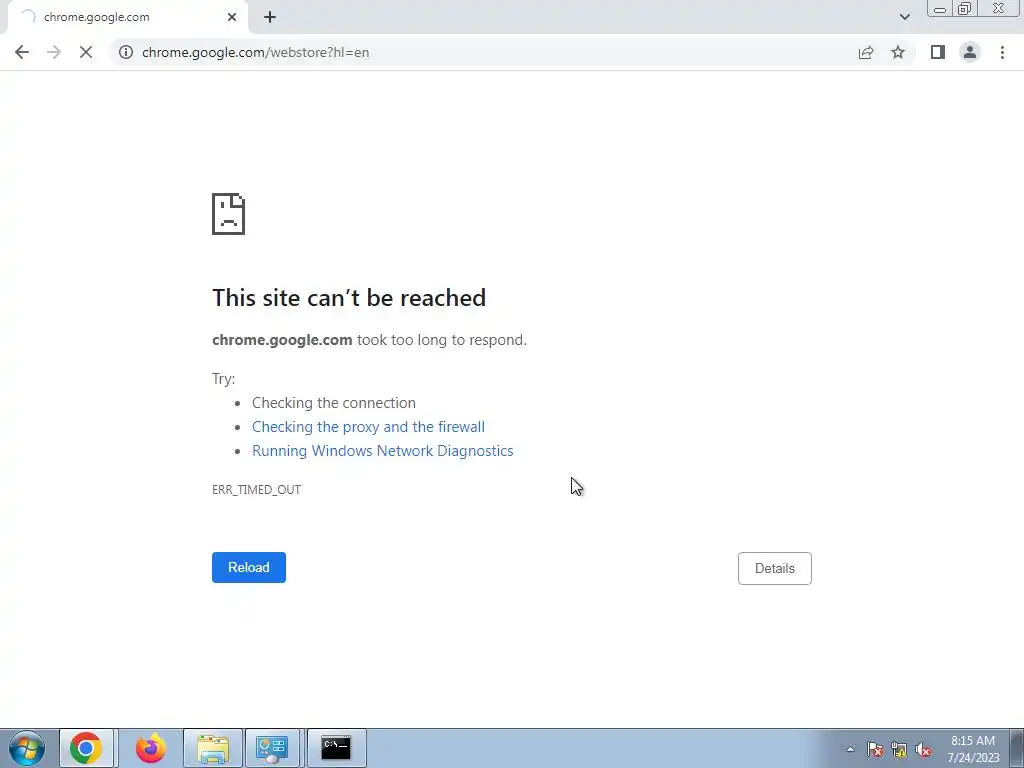Click the 'Checking the connection' text

click(x=334, y=403)
